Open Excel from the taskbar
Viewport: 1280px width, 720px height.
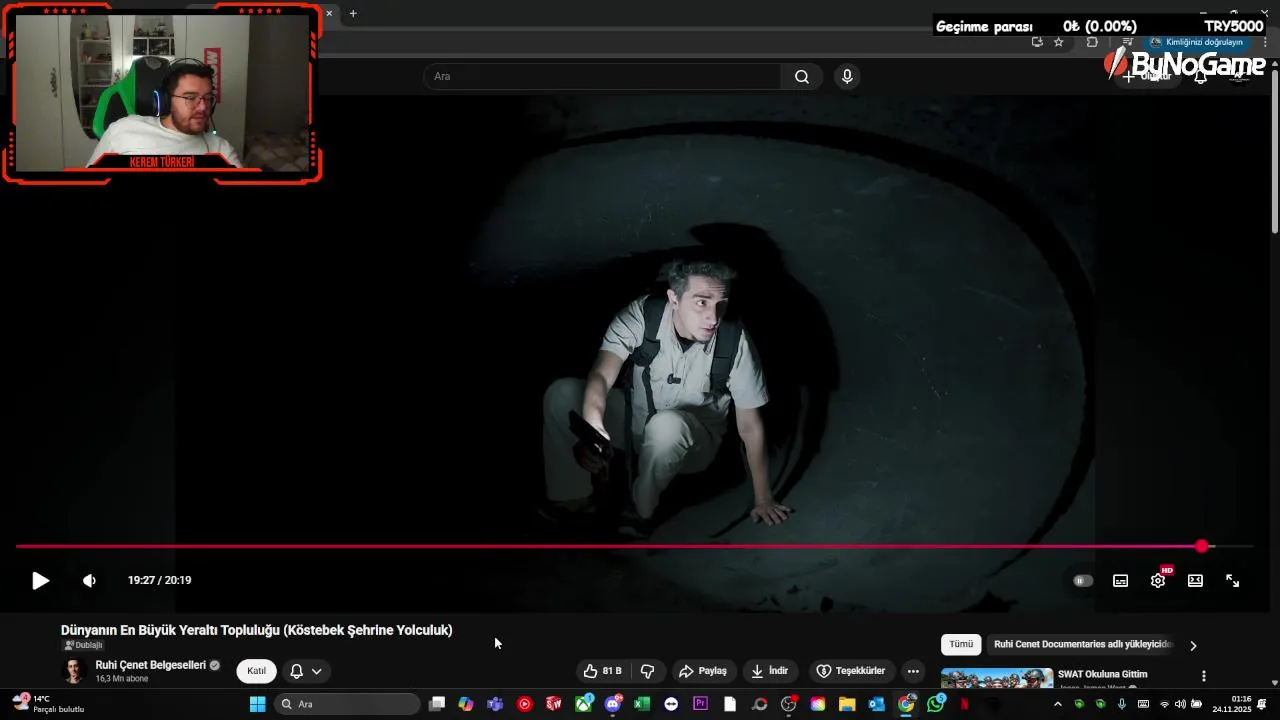click(x=642, y=704)
